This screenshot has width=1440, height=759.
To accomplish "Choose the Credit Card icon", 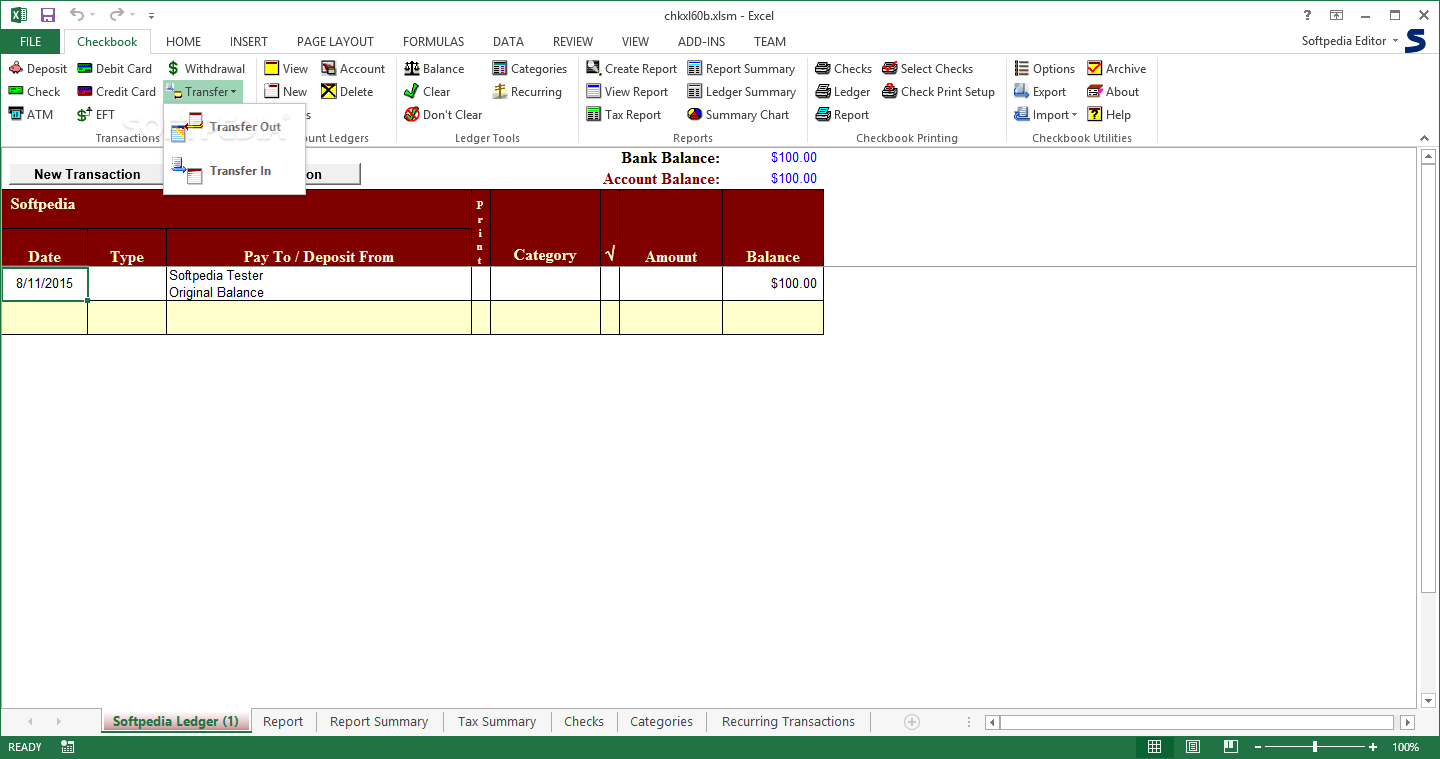I will click(85, 92).
